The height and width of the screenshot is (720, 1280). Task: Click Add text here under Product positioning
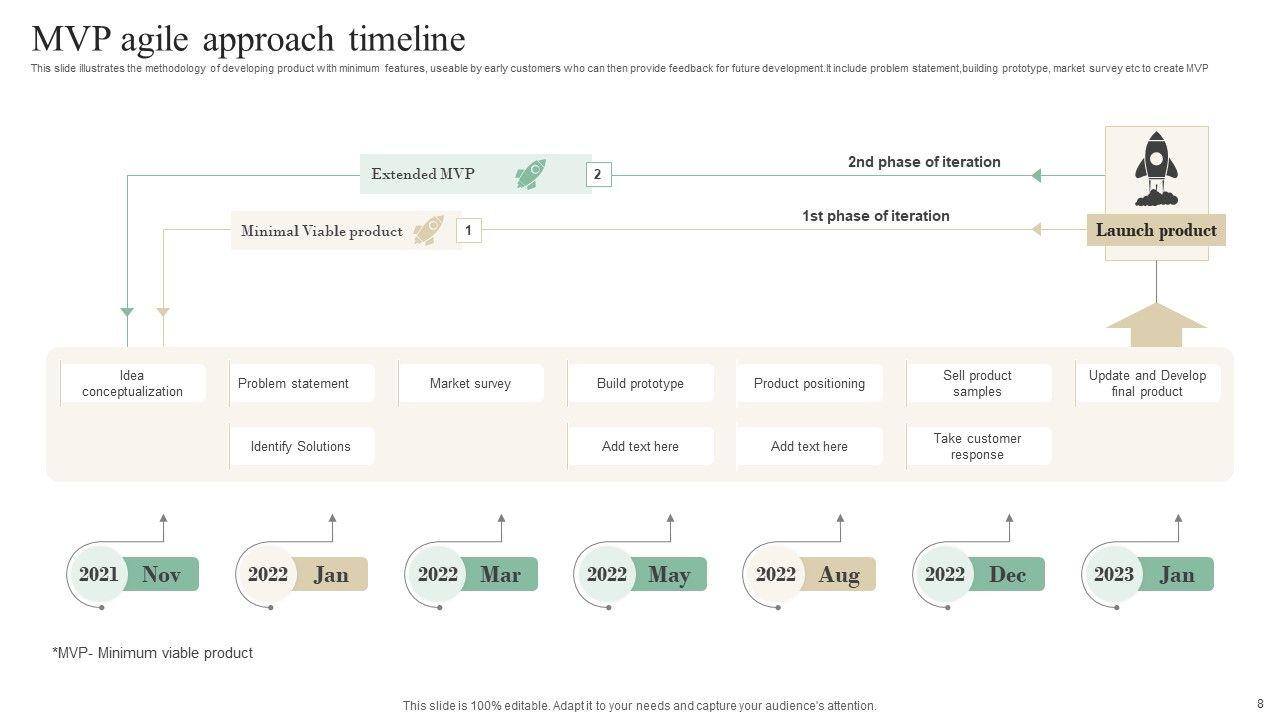coord(809,447)
